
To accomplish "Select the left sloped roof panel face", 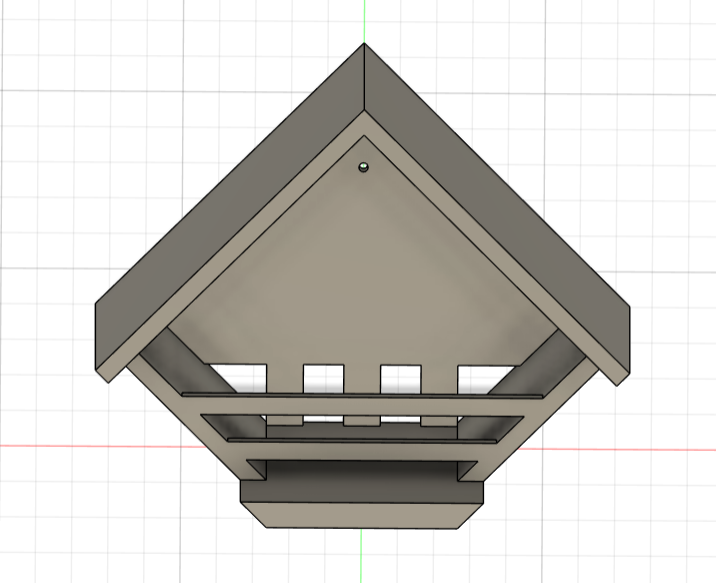I will (x=228, y=205).
